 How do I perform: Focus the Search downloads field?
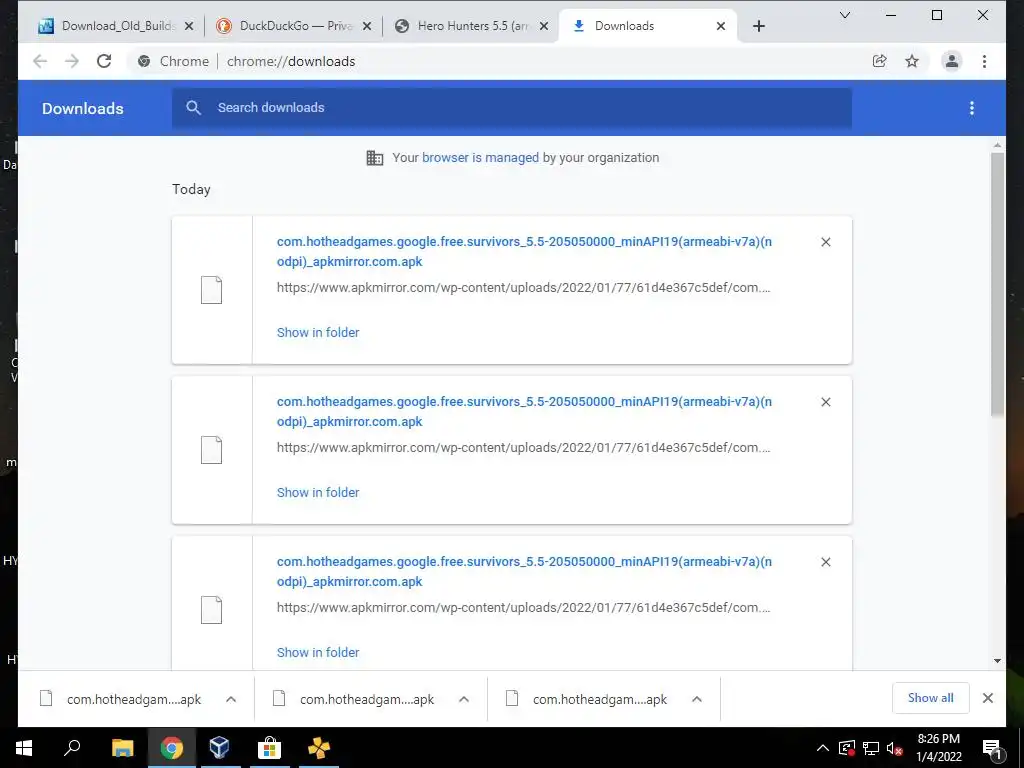tap(511, 108)
